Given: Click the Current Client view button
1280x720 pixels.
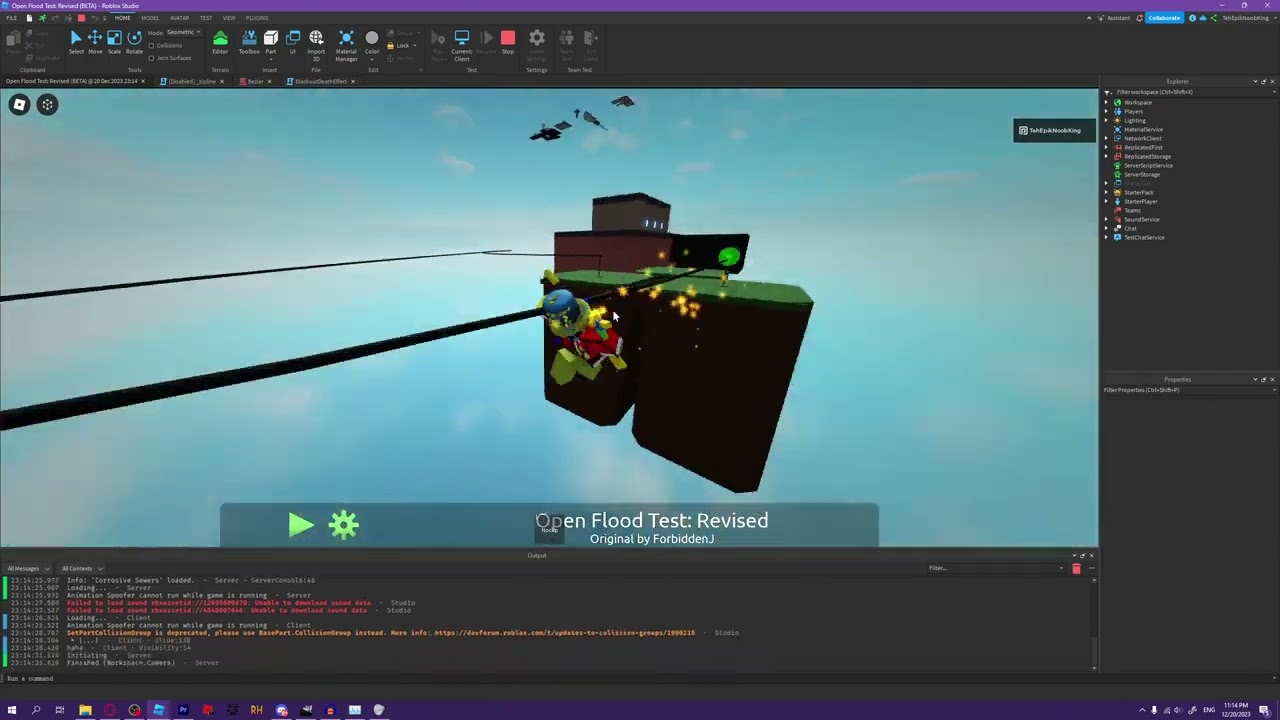Looking at the screenshot, I should (x=462, y=44).
